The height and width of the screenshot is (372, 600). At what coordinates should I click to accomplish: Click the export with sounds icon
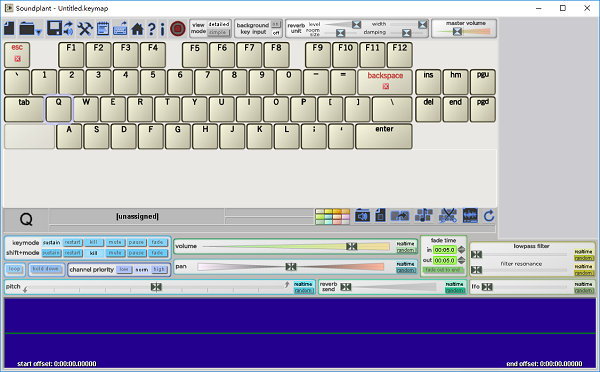click(x=69, y=29)
